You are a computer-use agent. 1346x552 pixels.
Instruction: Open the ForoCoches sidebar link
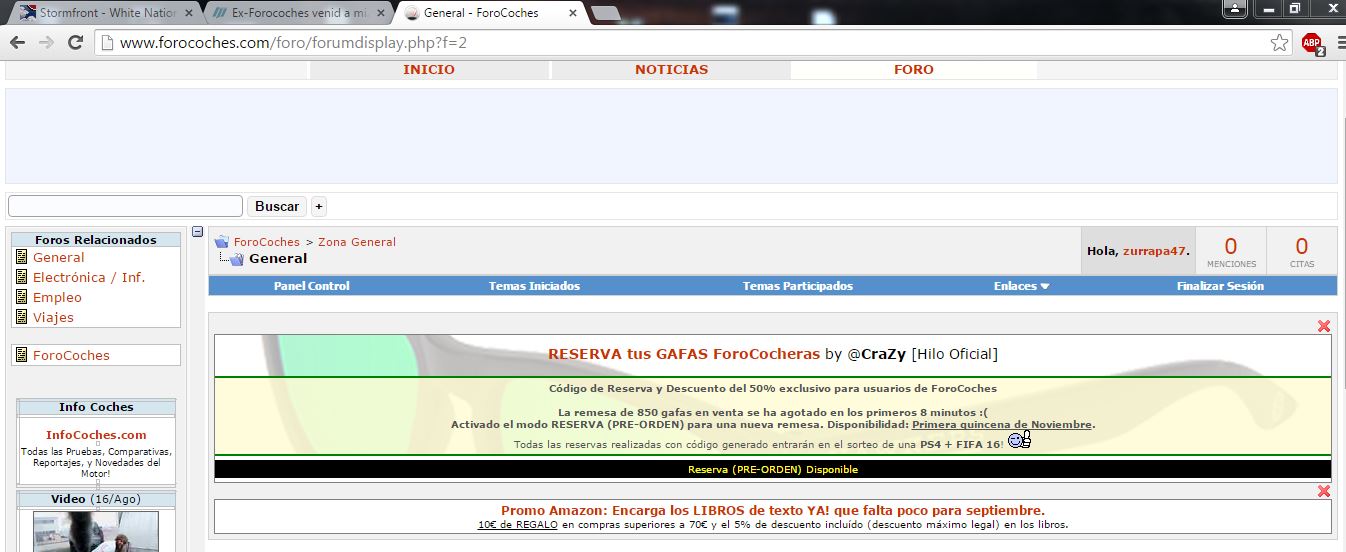tap(71, 355)
